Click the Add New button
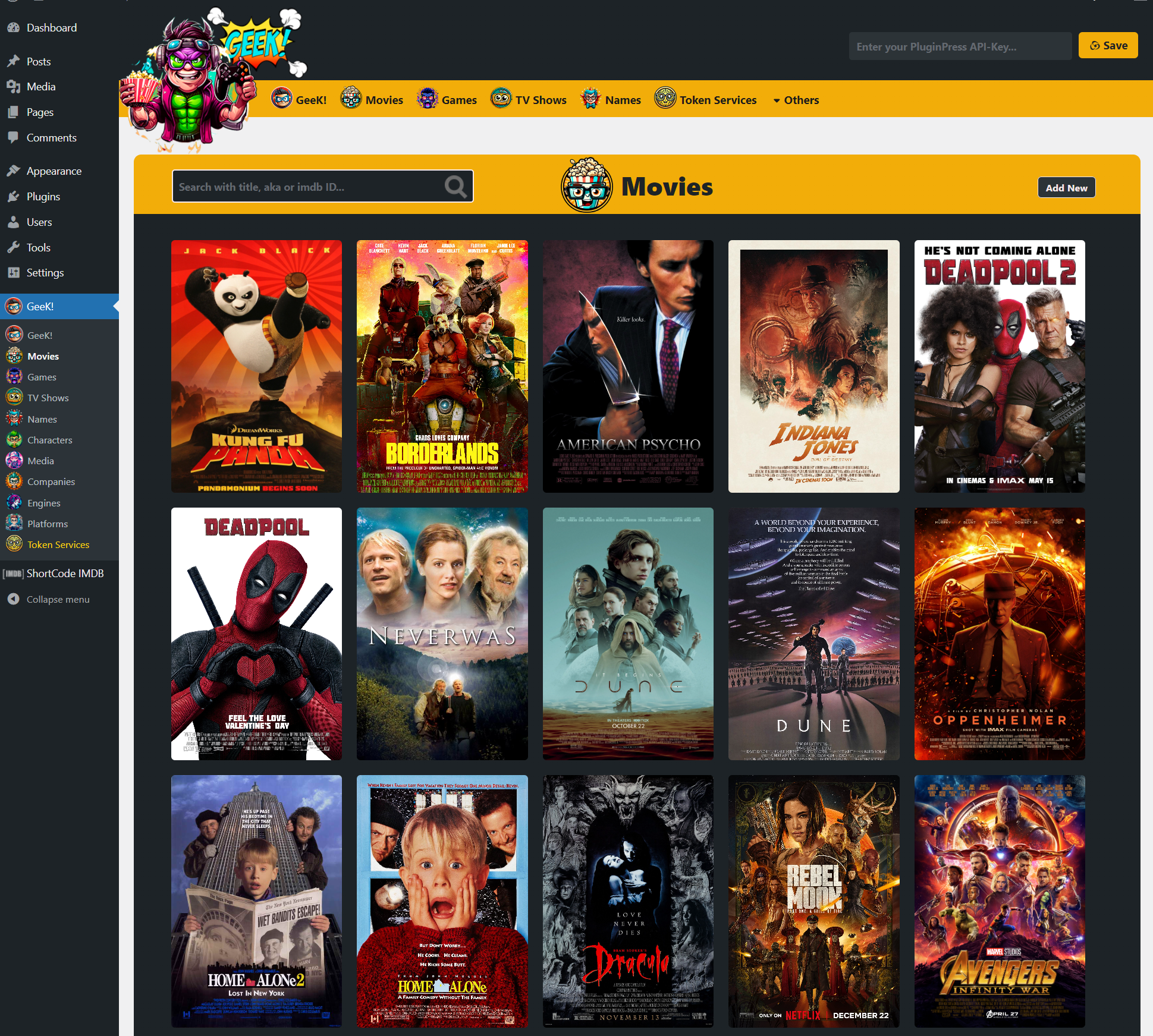Image resolution: width=1153 pixels, height=1036 pixels. point(1066,188)
